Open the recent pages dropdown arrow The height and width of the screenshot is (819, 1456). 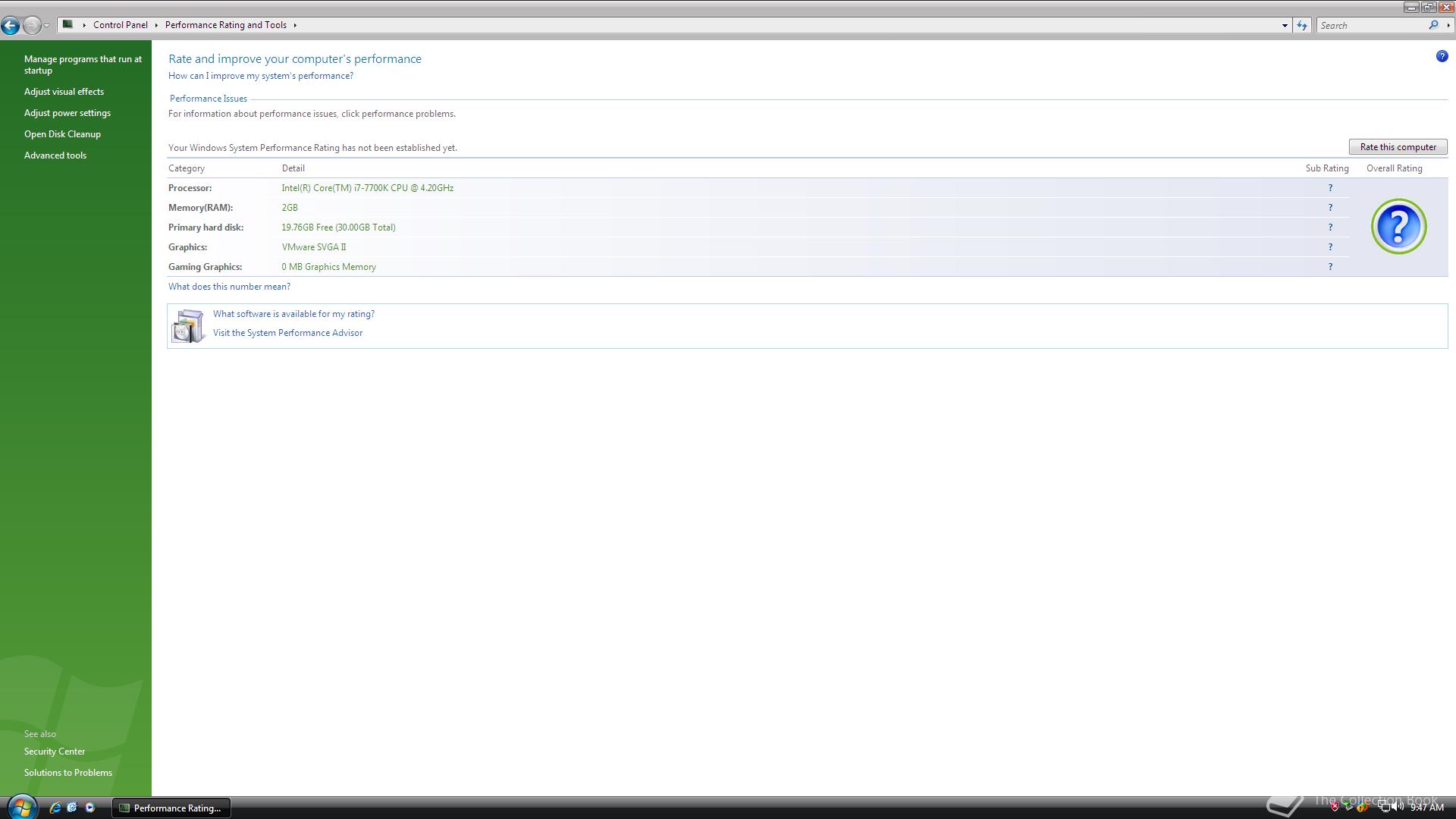click(47, 25)
